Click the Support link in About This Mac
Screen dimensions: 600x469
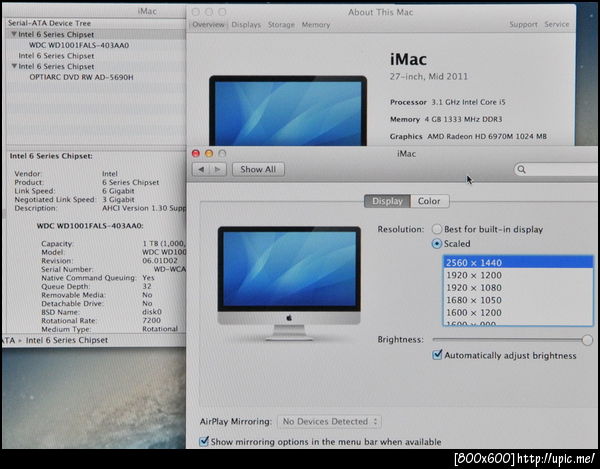click(523, 24)
